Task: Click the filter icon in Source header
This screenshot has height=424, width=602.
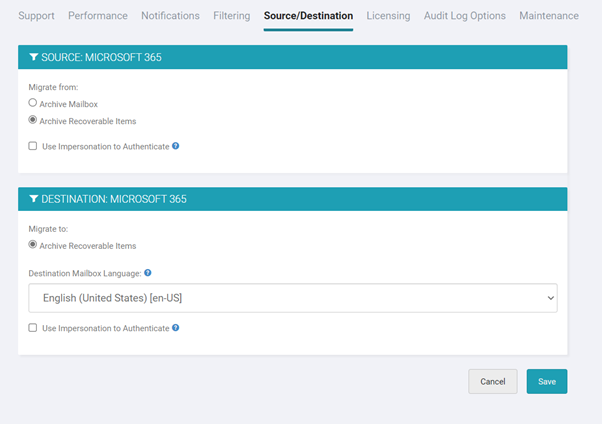Action: point(34,58)
